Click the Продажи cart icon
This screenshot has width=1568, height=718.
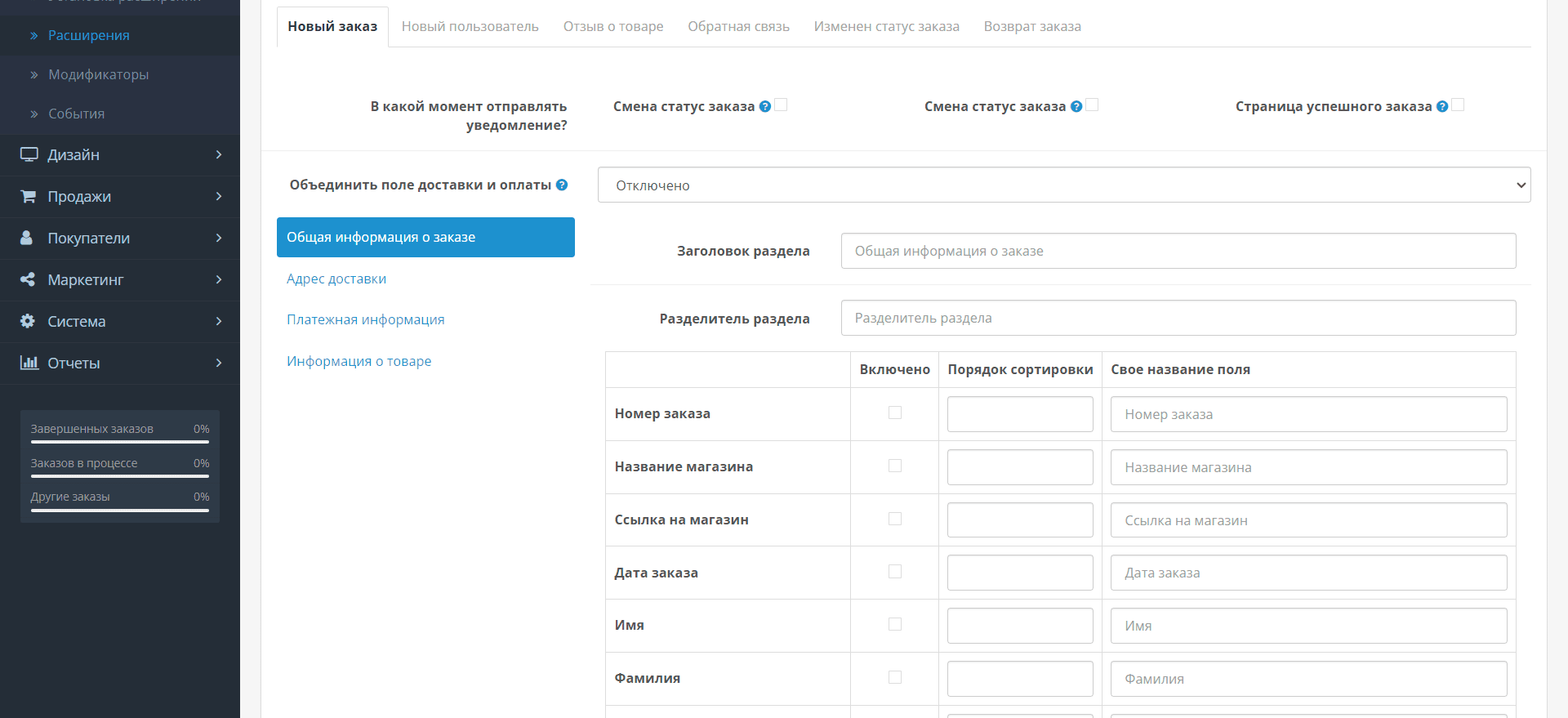[29, 196]
